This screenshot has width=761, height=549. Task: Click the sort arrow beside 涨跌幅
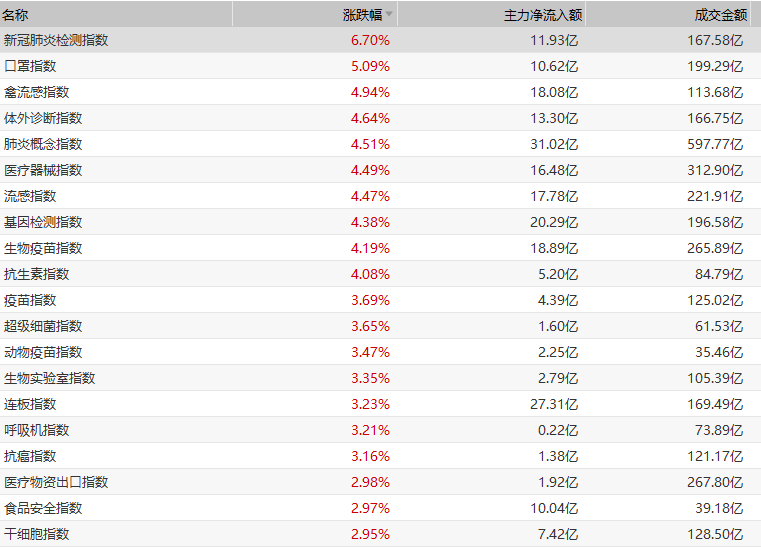390,15
